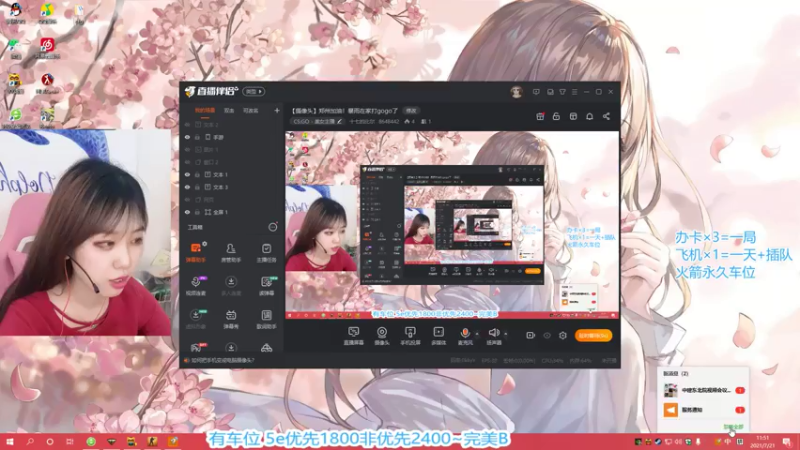Open the 服务通知 notification item
This screenshot has width=800, height=450.
pyautogui.click(x=703, y=410)
